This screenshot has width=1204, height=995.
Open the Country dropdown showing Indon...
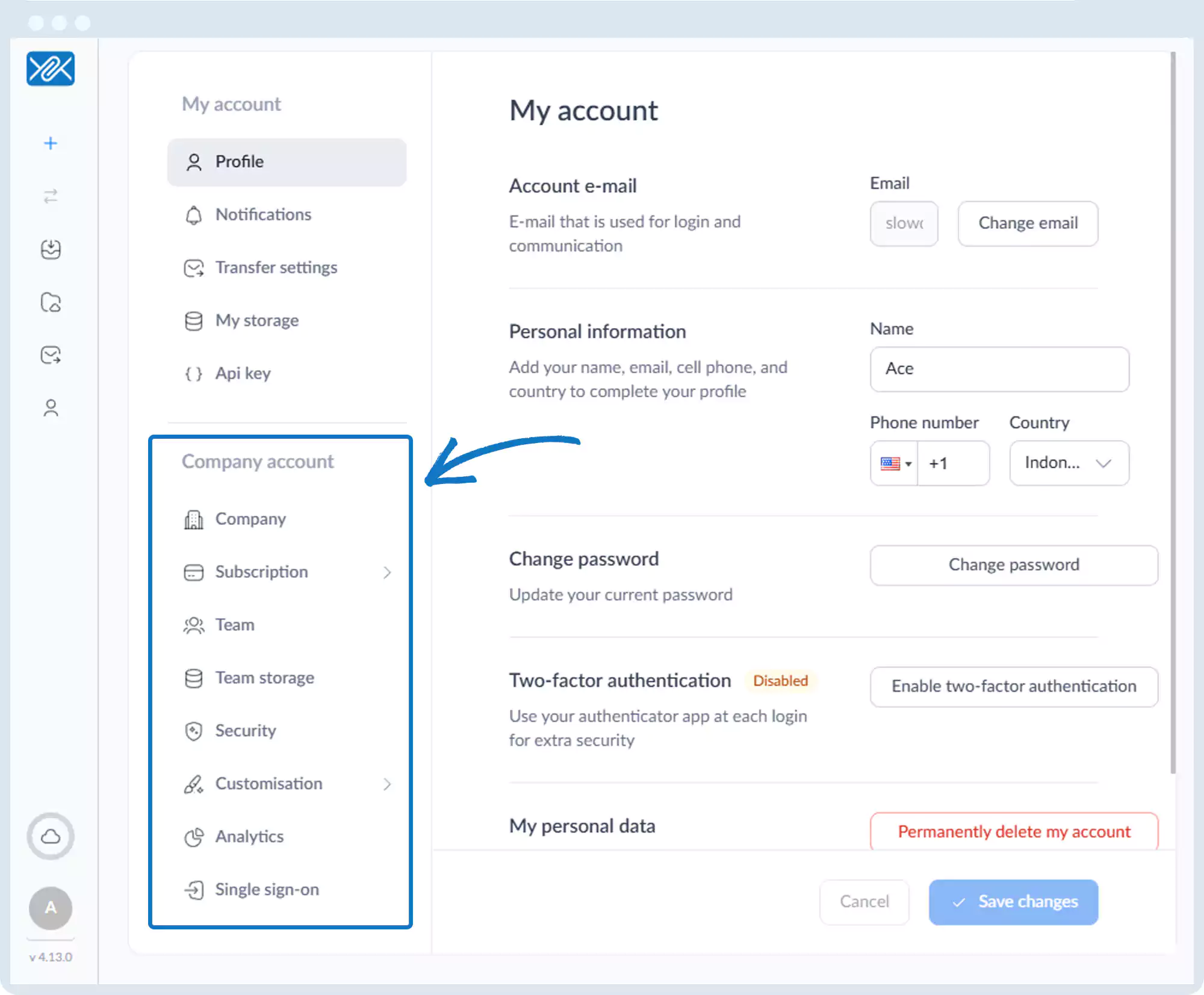1069,463
